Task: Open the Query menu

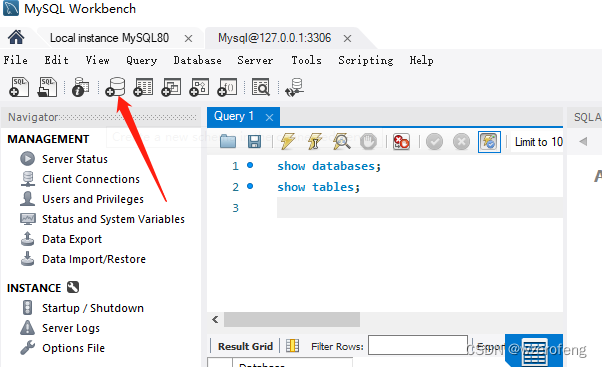Action: click(x=142, y=60)
